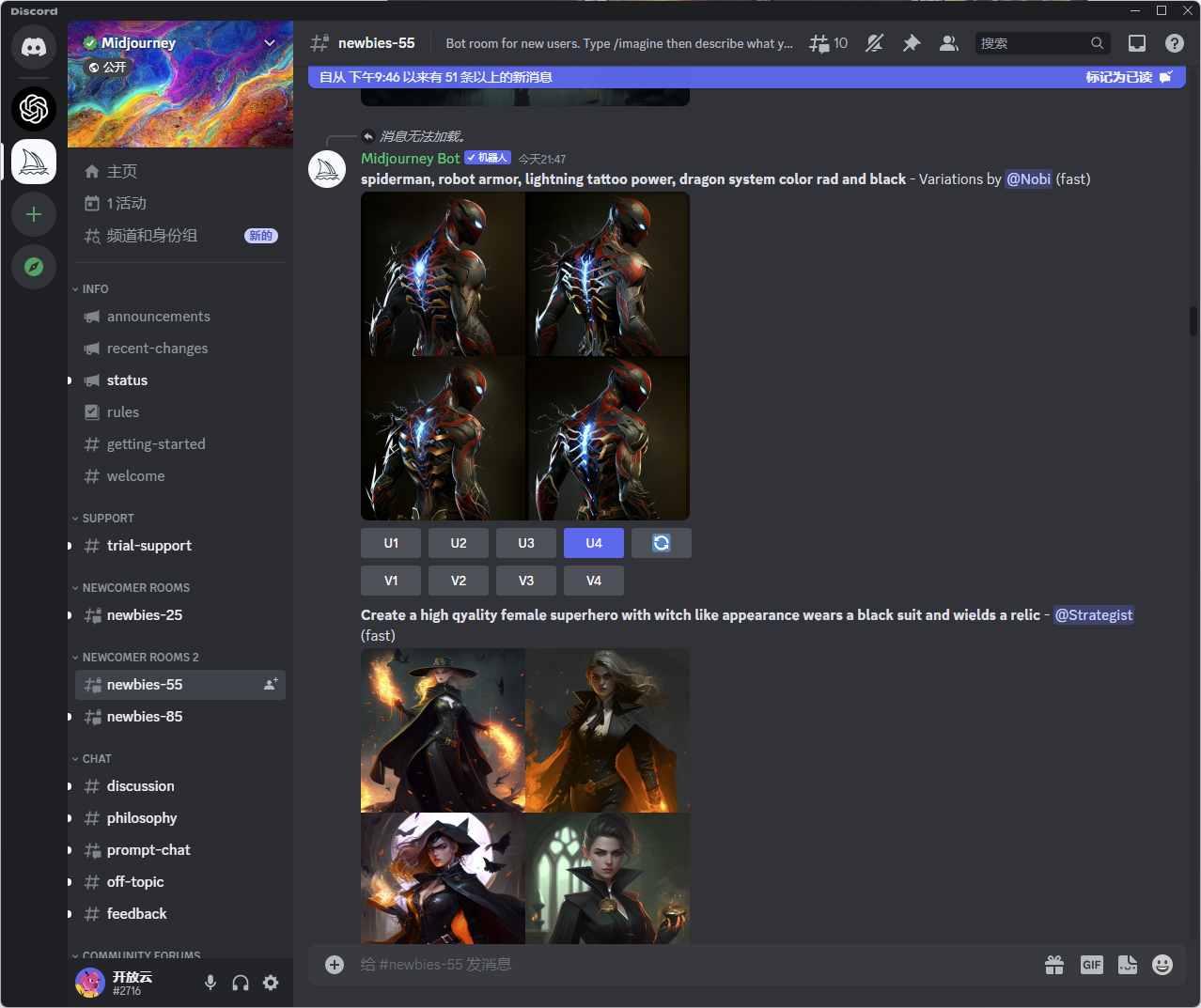Open philosophy channel
The height and width of the screenshot is (1008, 1201).
click(x=180, y=818)
